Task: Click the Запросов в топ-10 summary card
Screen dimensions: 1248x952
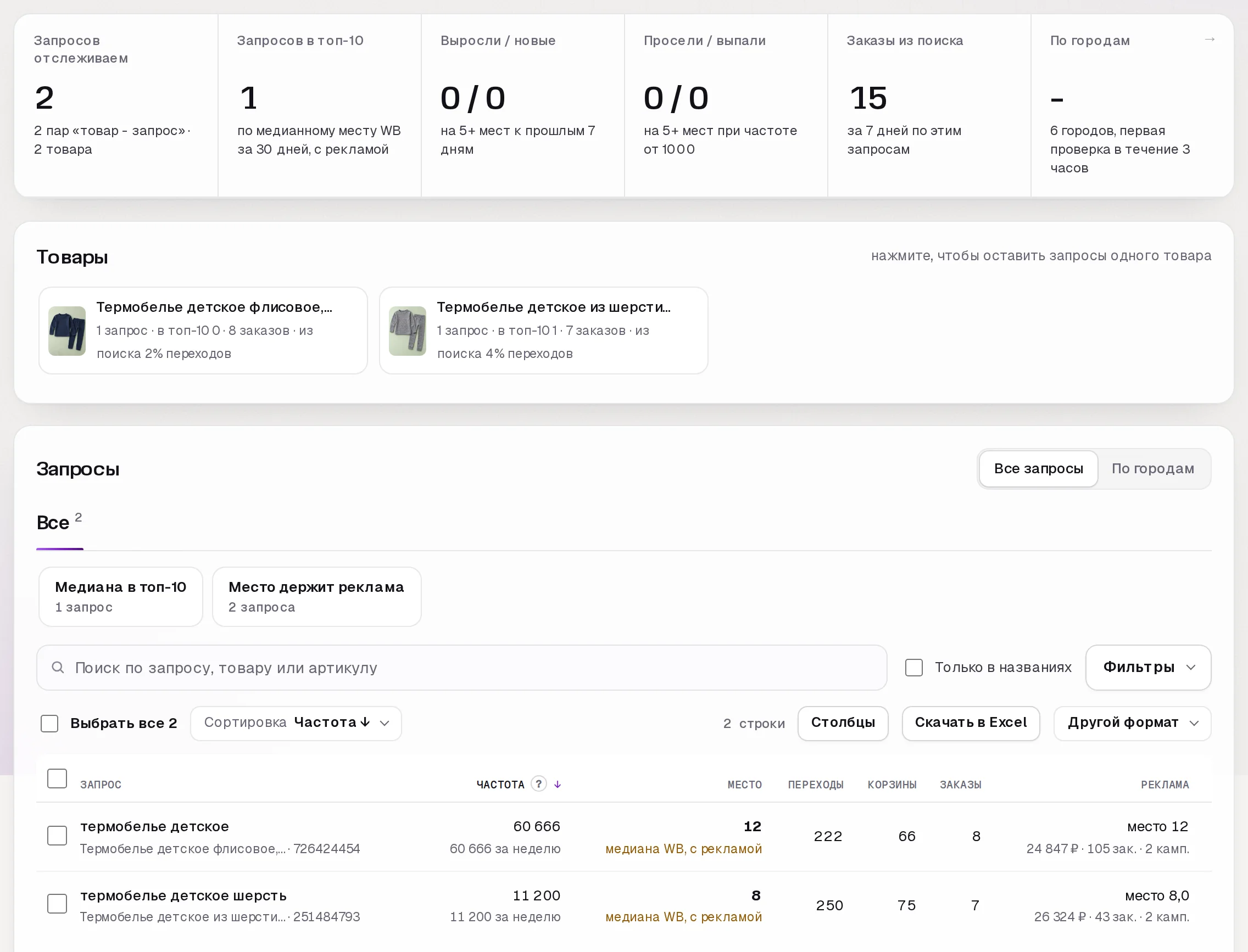Action: (319, 105)
